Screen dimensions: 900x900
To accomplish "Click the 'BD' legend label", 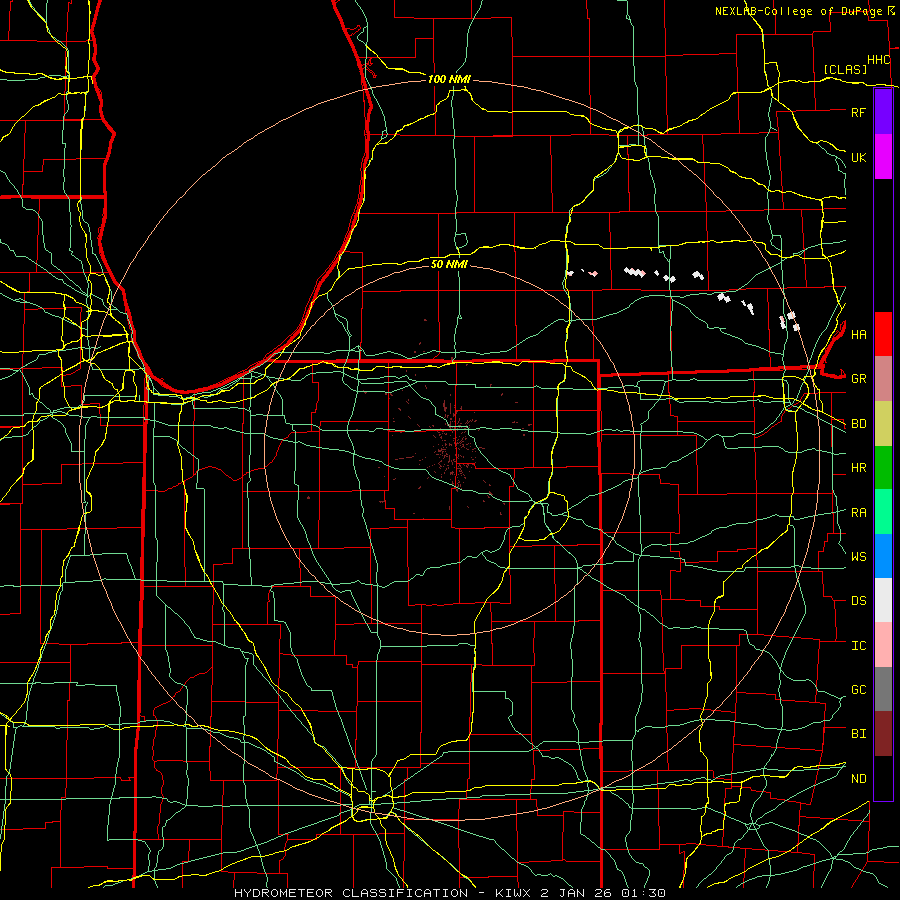I will click(858, 424).
